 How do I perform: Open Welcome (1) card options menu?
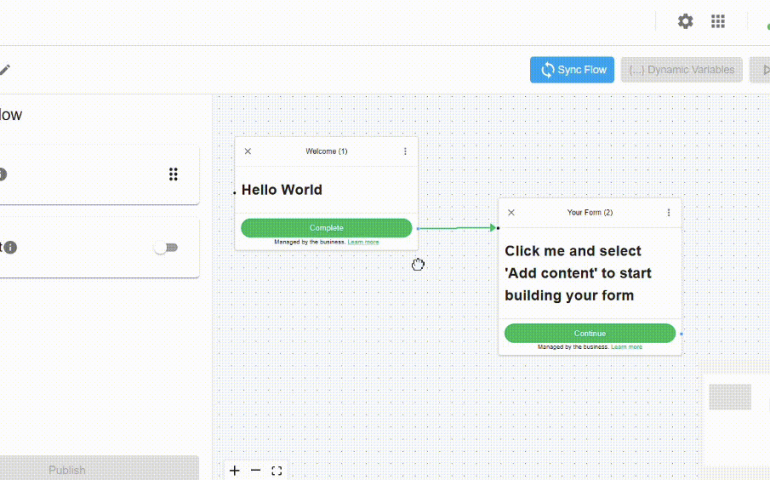(x=405, y=152)
